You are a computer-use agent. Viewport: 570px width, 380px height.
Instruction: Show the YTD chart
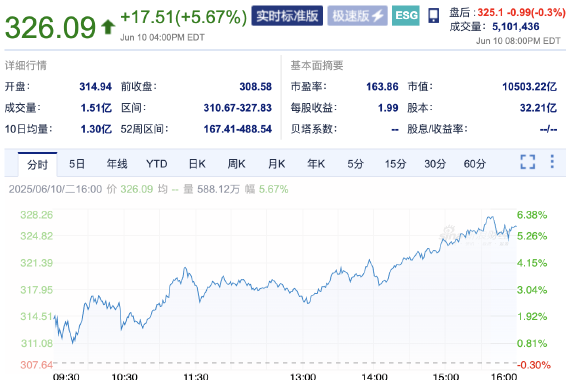tap(157, 164)
